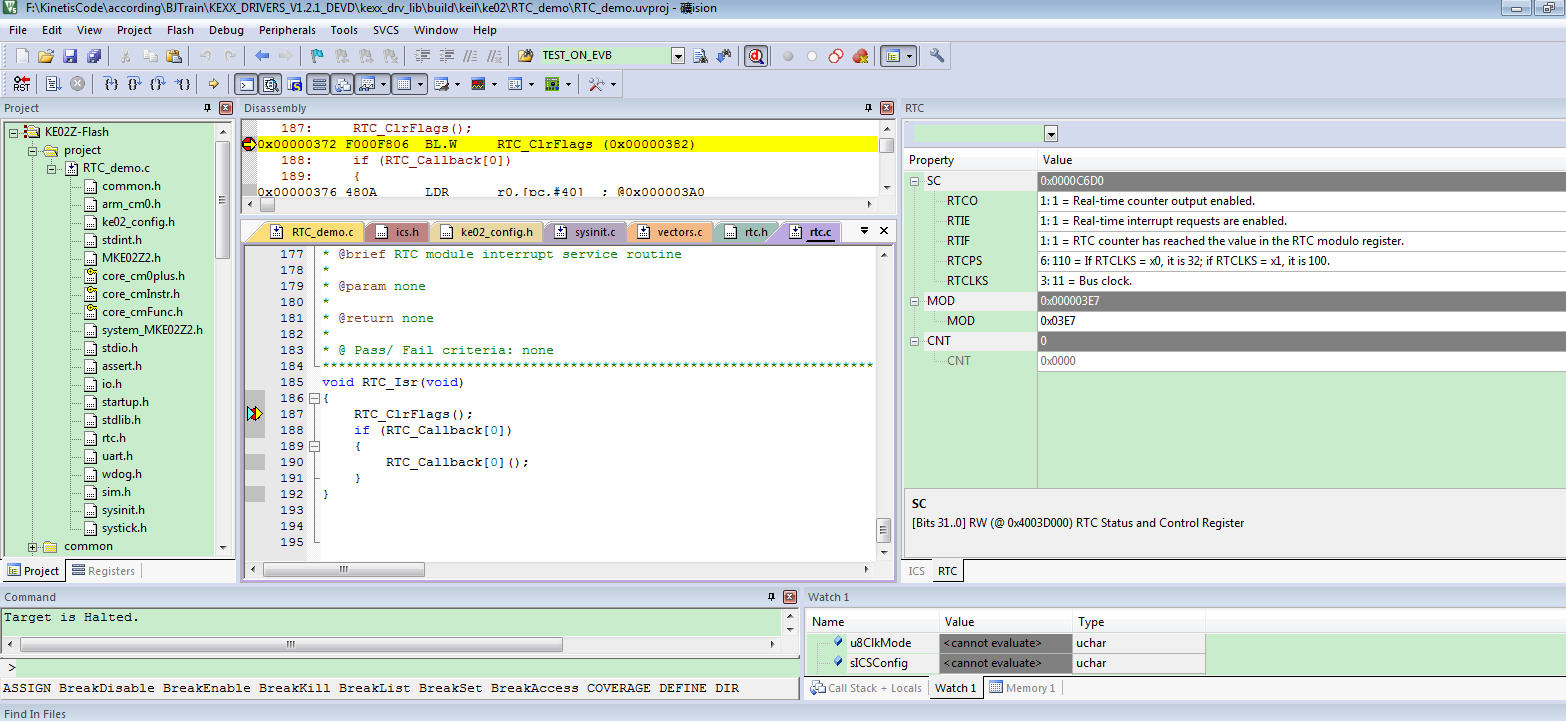This screenshot has height=721, width=1566.
Task: Collapse the CNT register group
Action: pyautogui.click(x=915, y=341)
